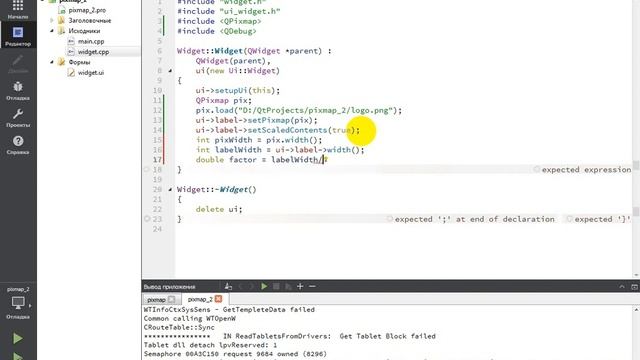Click the output pane scrollbar up arrow
640x360 pixels.
click(636, 310)
